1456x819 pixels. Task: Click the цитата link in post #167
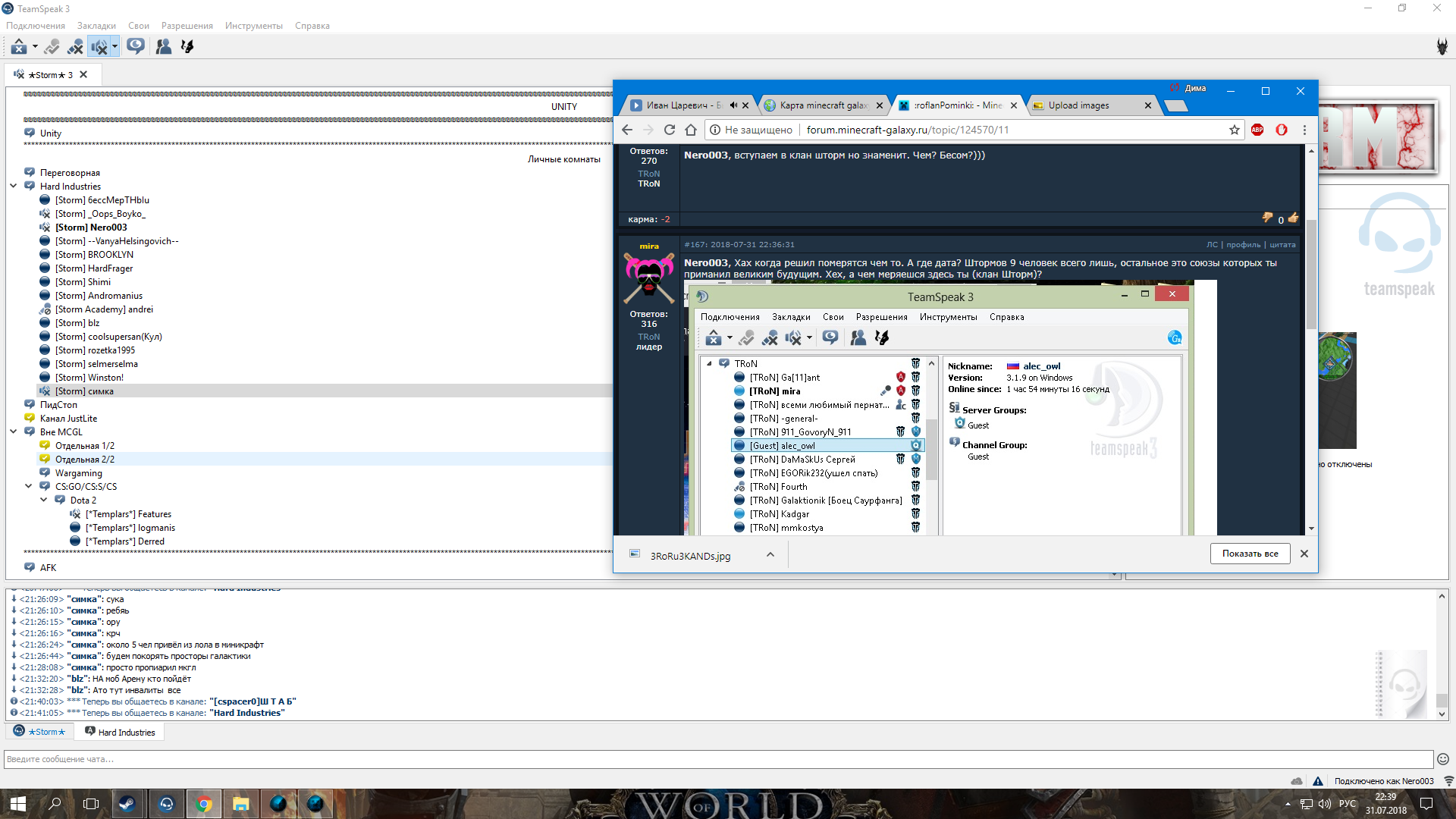pyautogui.click(x=1282, y=244)
